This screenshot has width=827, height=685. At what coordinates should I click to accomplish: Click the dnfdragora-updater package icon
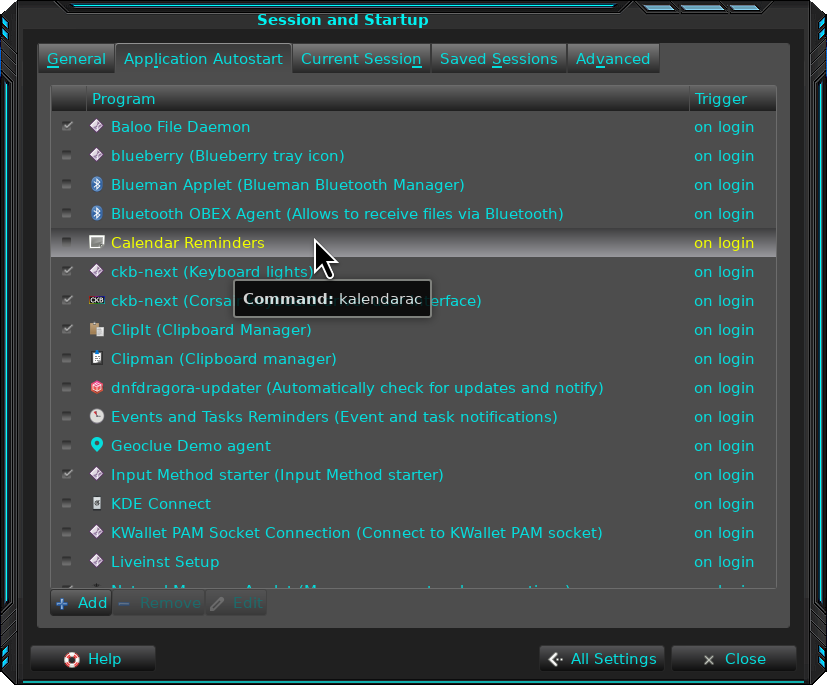[97, 388]
